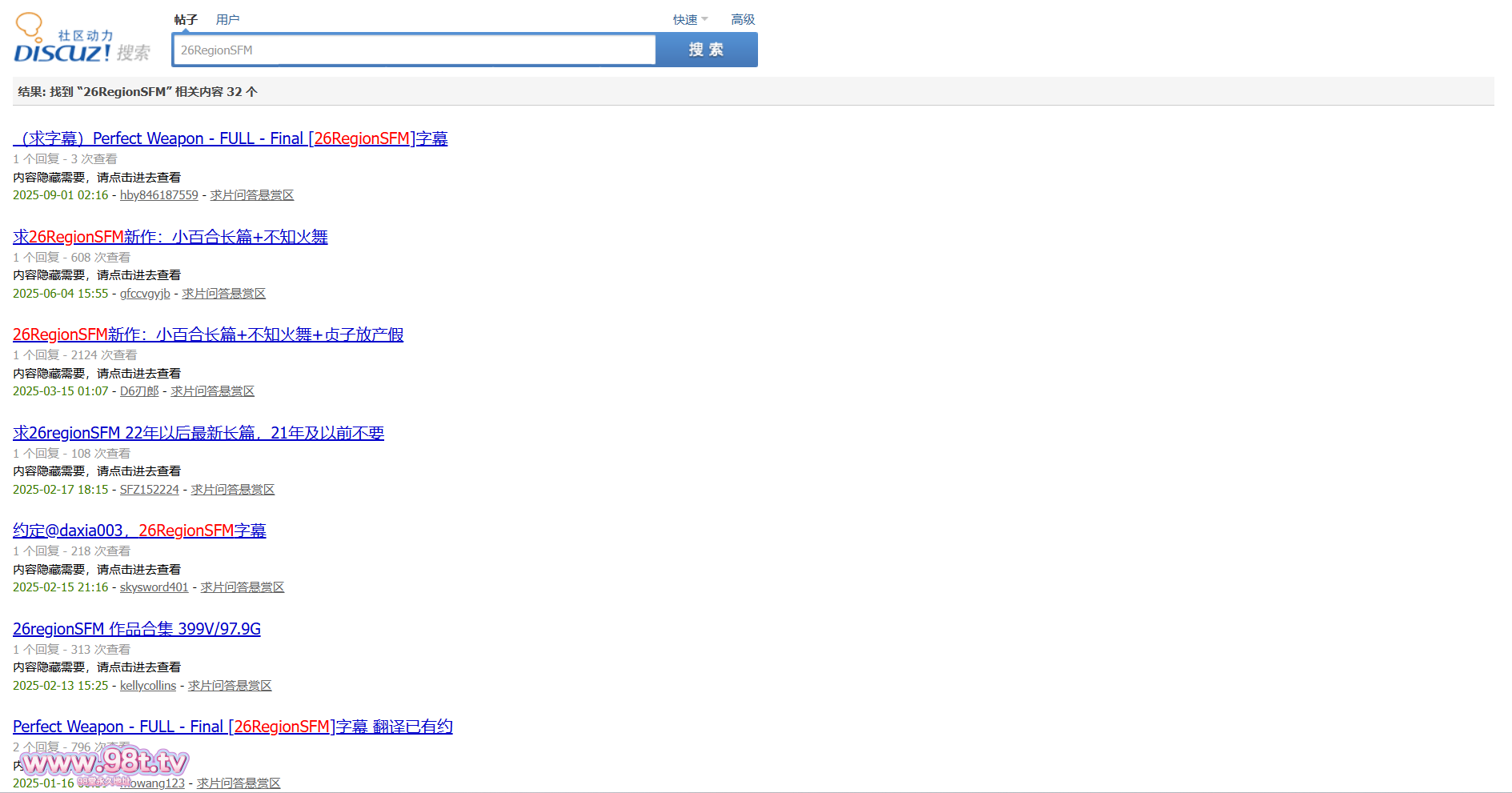1512x793 pixels.
Task: Open the post 26RegionSFM新作 ending 贞子放产假
Action: click(208, 334)
